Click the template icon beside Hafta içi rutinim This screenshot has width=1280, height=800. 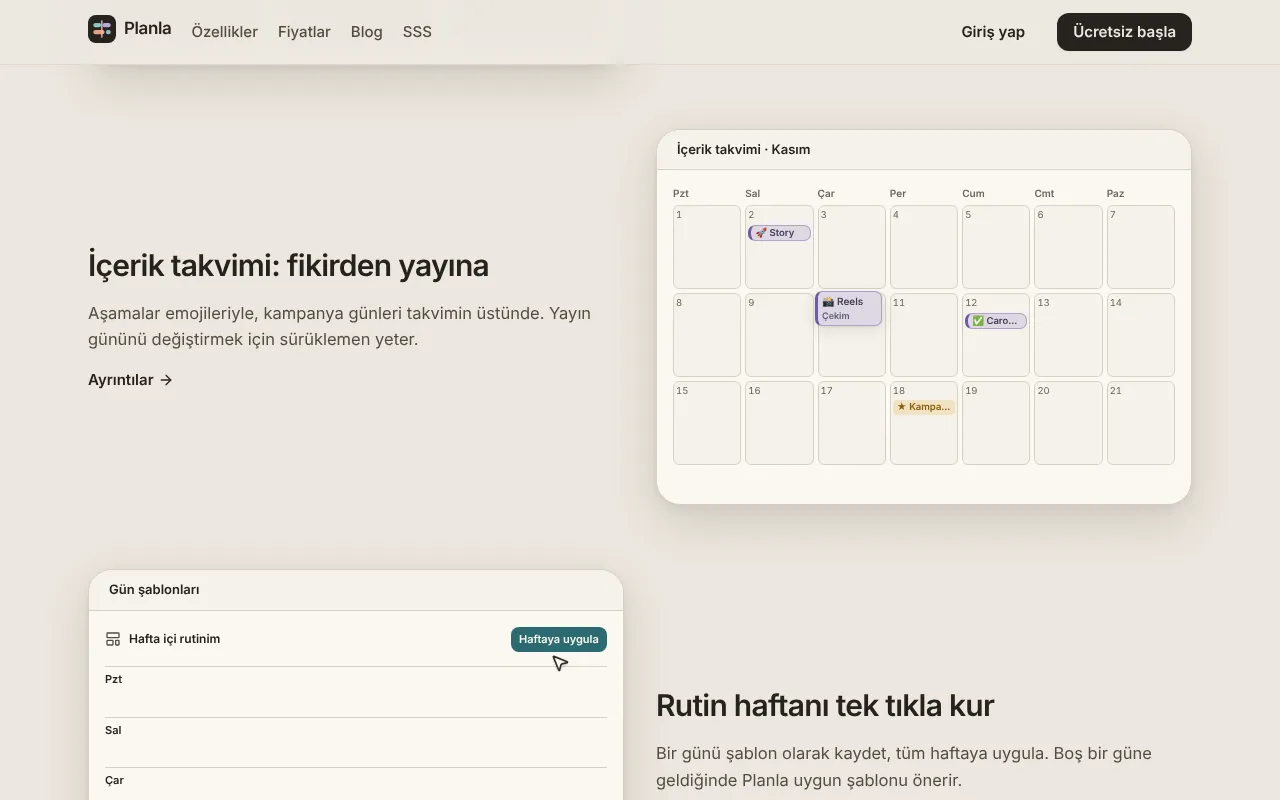point(113,639)
